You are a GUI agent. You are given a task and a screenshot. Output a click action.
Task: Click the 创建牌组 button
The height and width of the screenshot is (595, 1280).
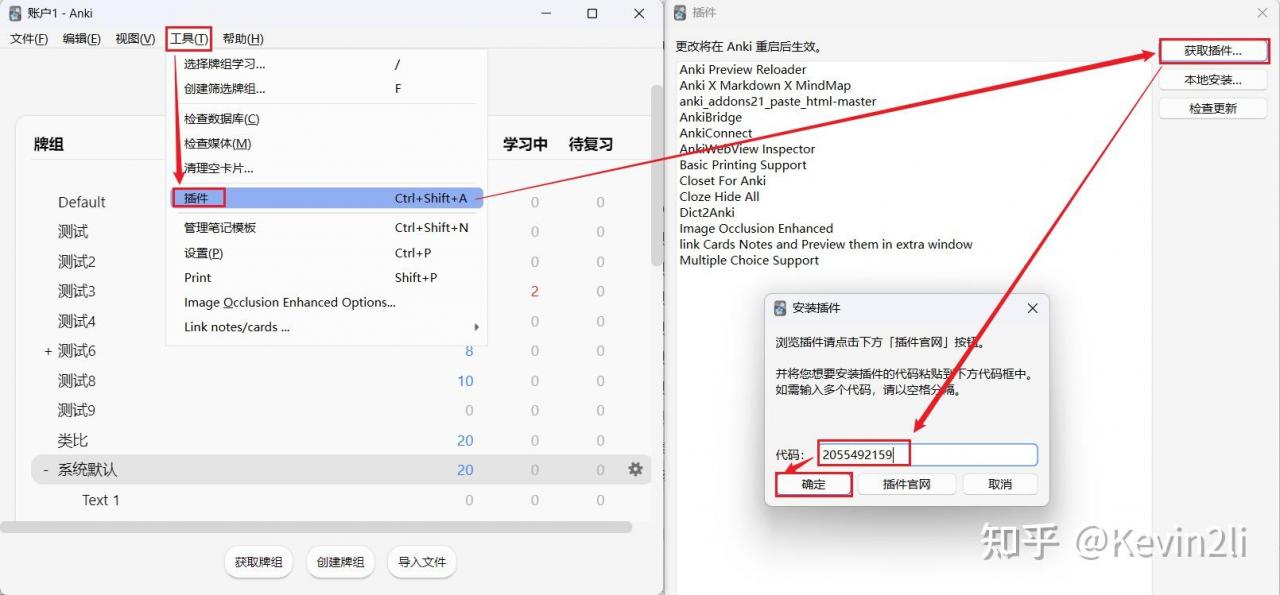coord(341,562)
